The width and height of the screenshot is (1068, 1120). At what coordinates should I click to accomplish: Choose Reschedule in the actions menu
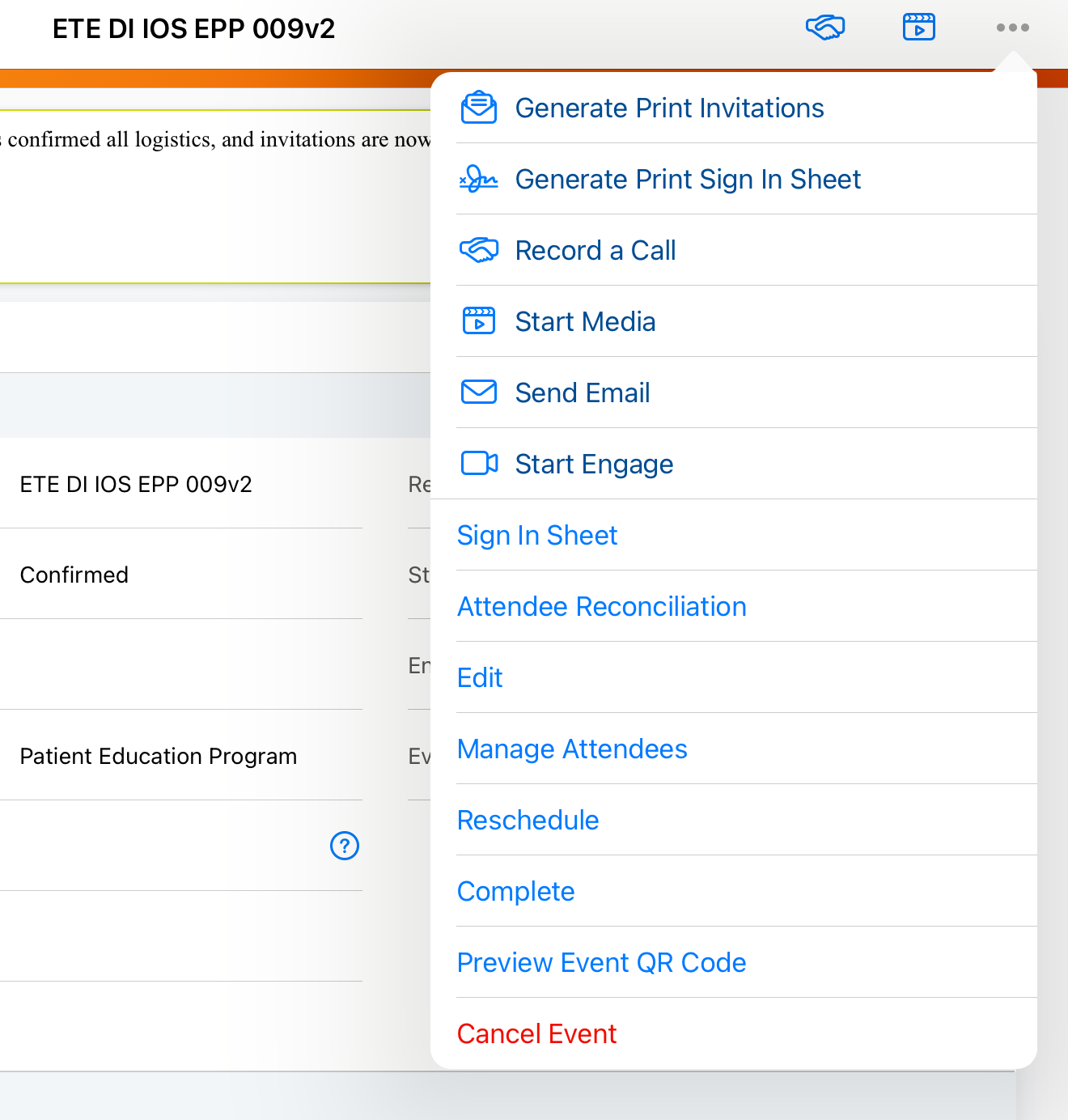tap(528, 820)
